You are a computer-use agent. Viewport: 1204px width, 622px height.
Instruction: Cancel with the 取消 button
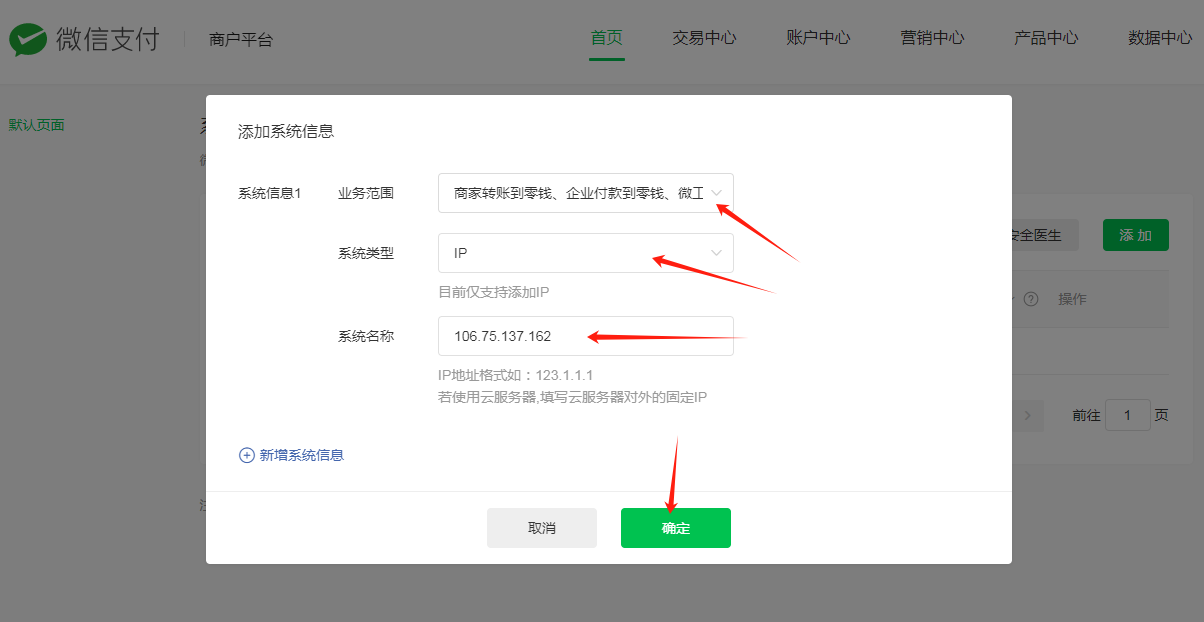click(x=542, y=528)
